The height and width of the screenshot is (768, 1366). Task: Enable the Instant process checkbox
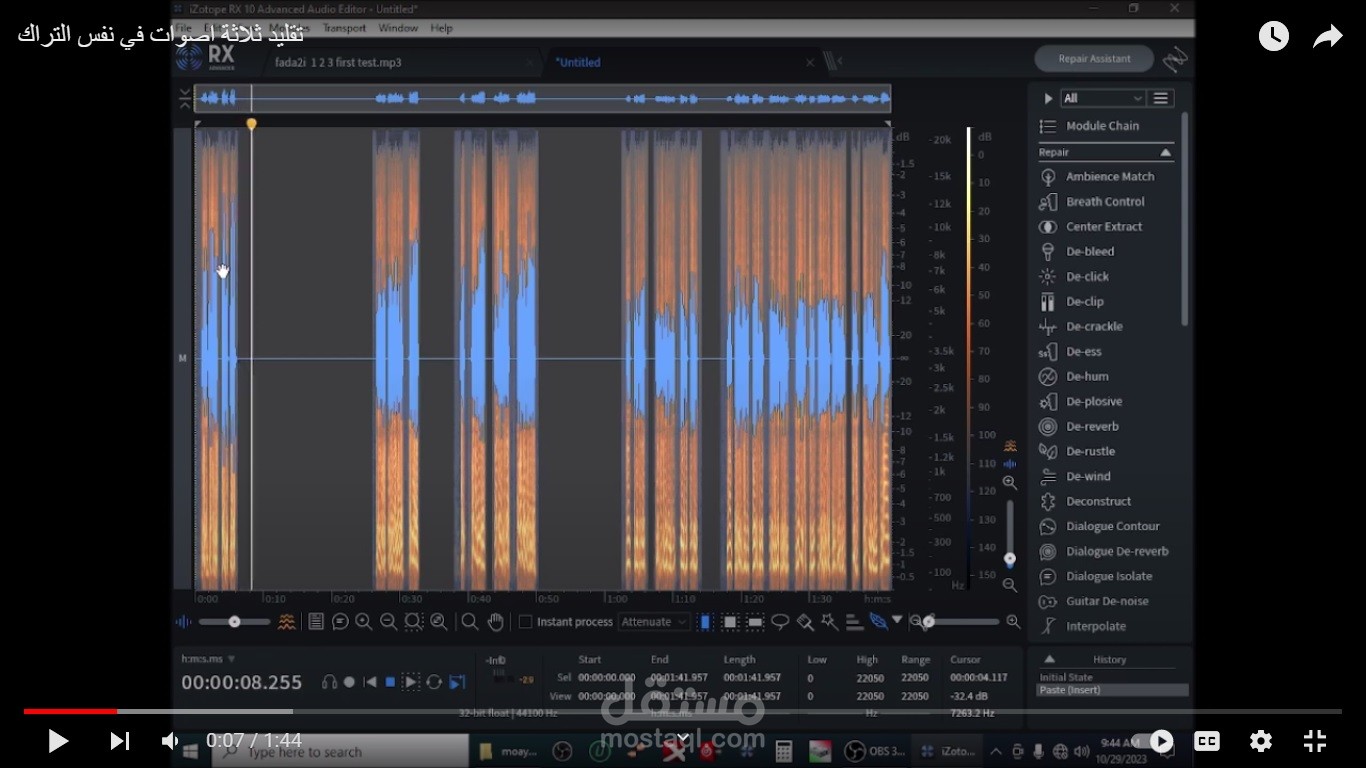click(x=525, y=622)
